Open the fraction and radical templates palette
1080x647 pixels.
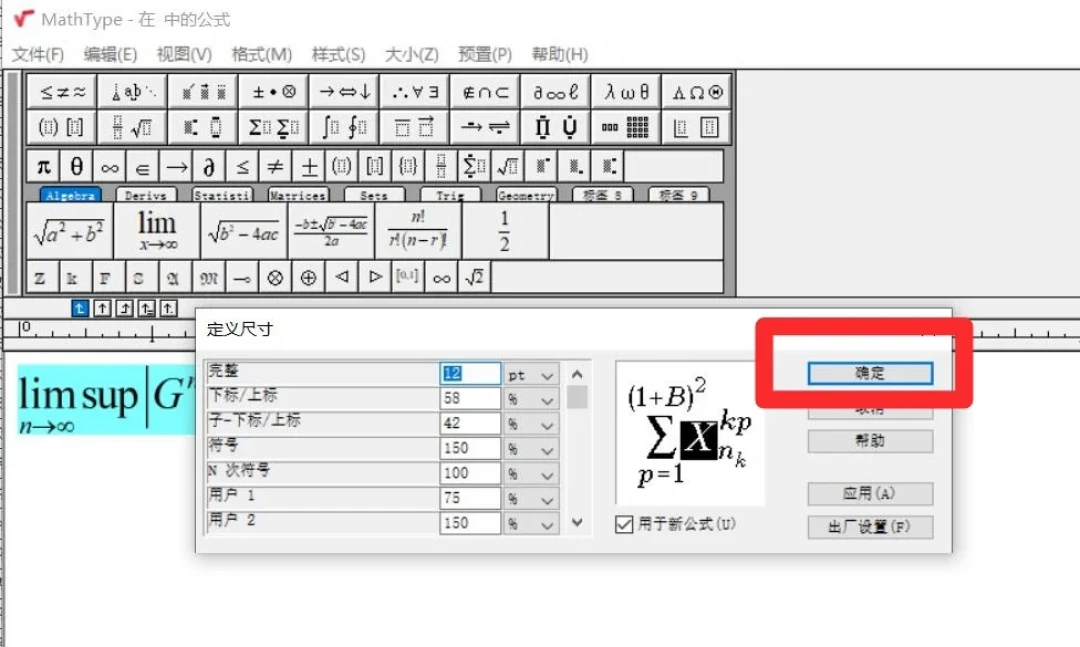coord(134,127)
